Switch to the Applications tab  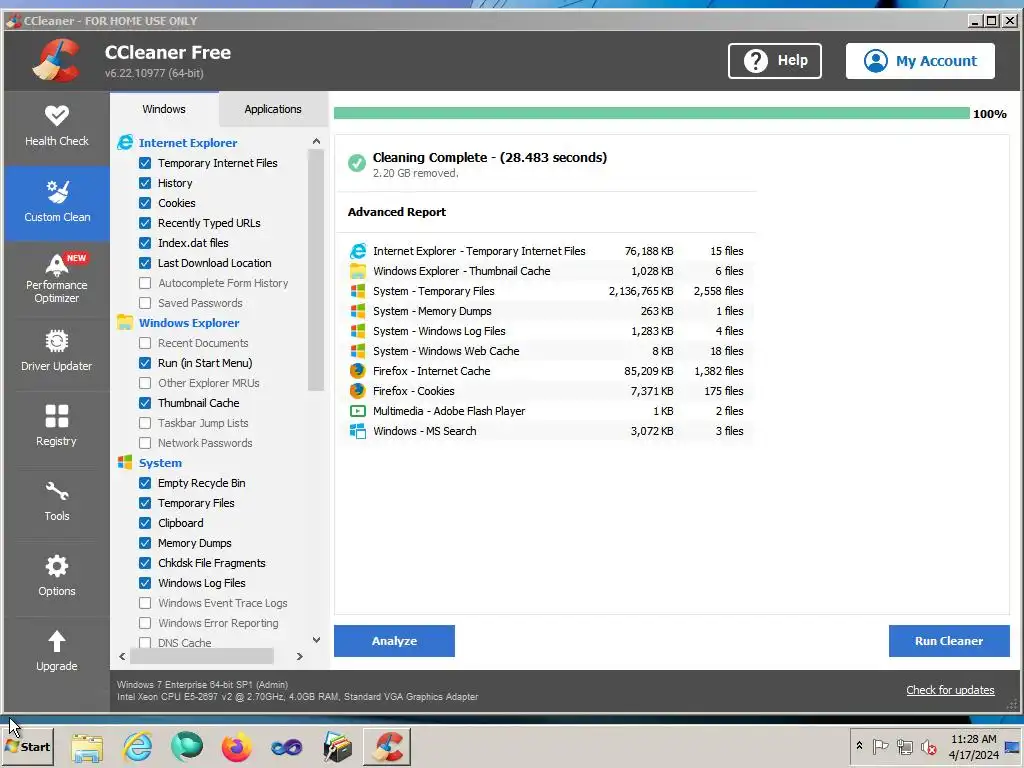pos(273,109)
